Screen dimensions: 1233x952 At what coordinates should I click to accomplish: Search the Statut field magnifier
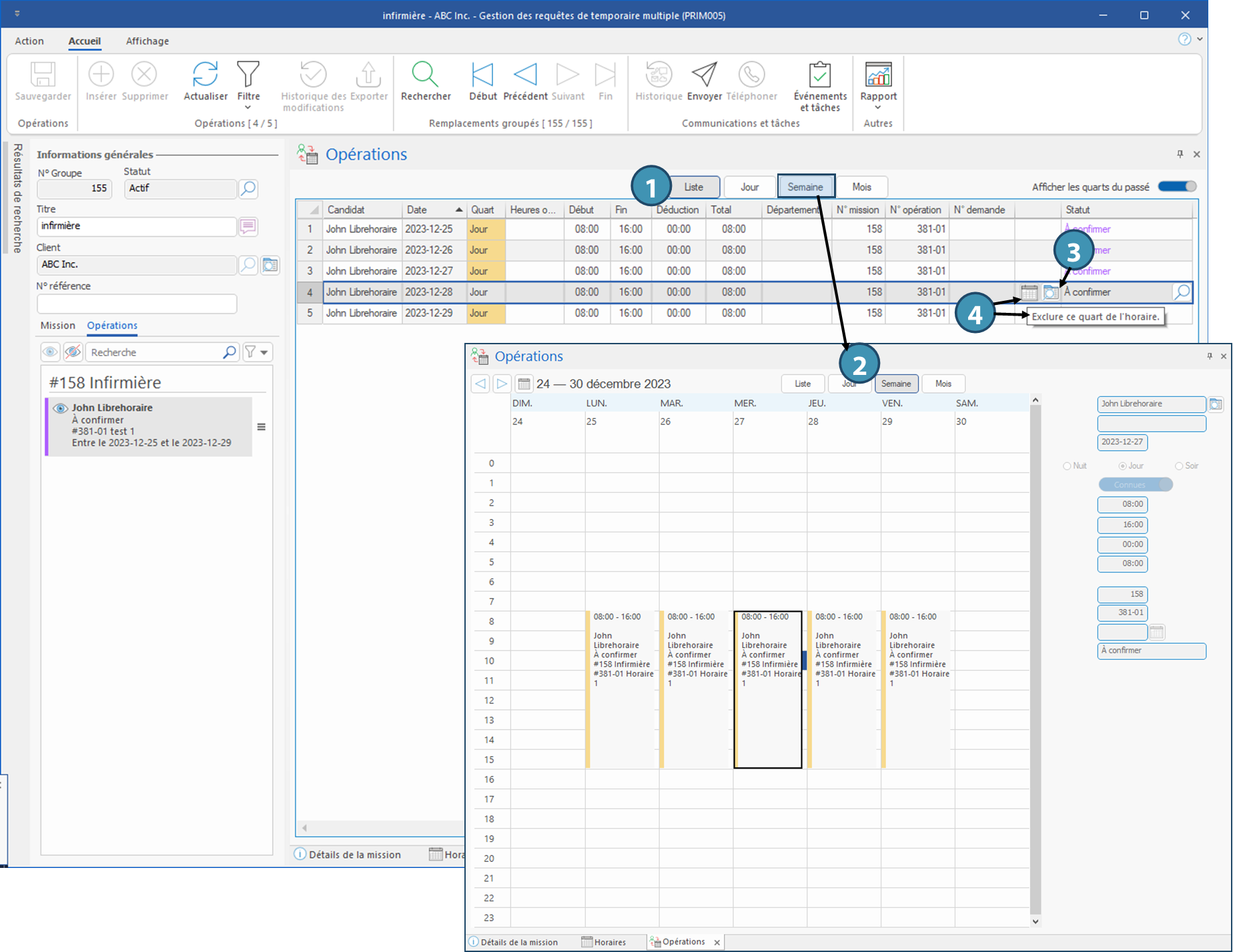tap(248, 189)
